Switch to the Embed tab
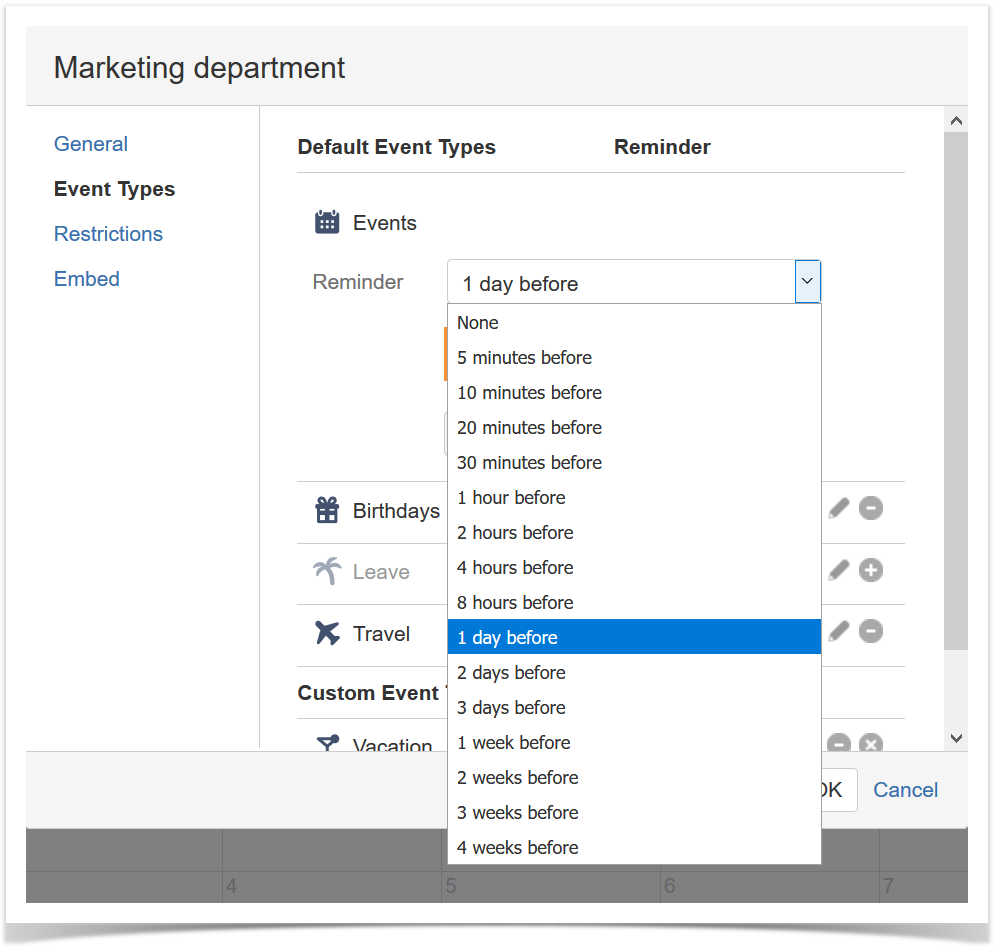The width and height of the screenshot is (1002, 952). coord(87,279)
